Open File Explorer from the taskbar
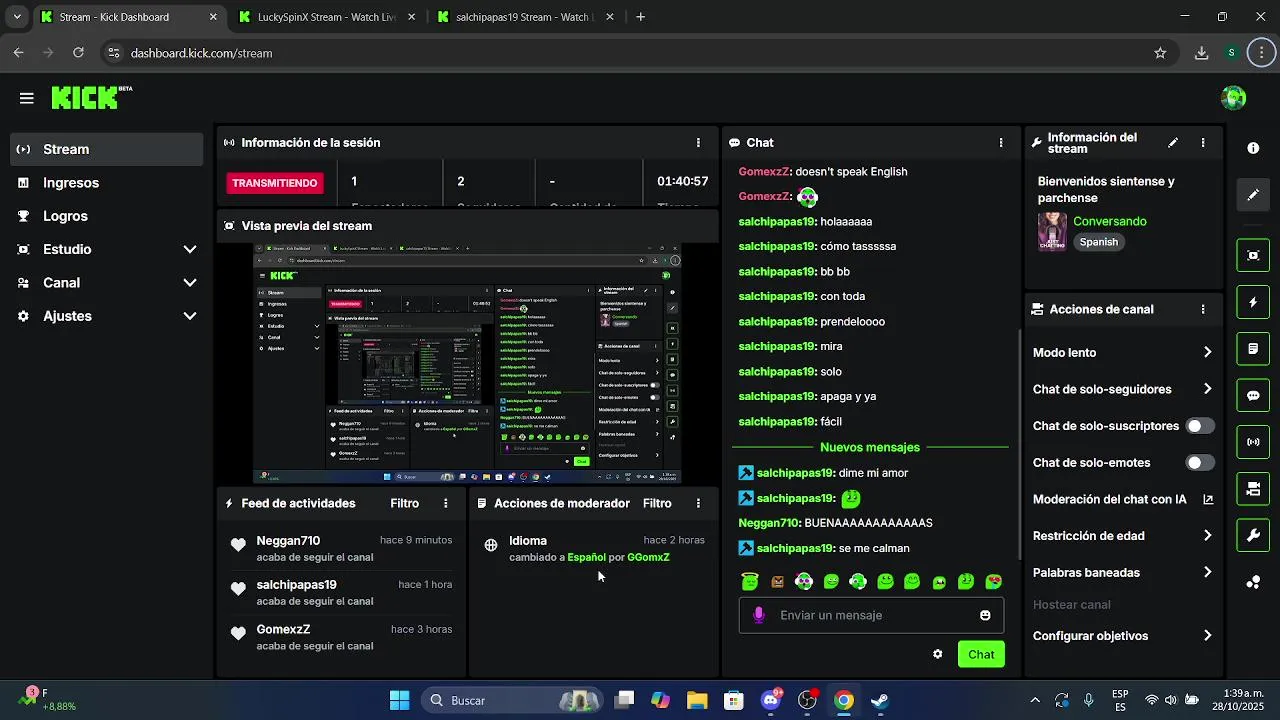Viewport: 1280px width, 720px height. (x=697, y=701)
